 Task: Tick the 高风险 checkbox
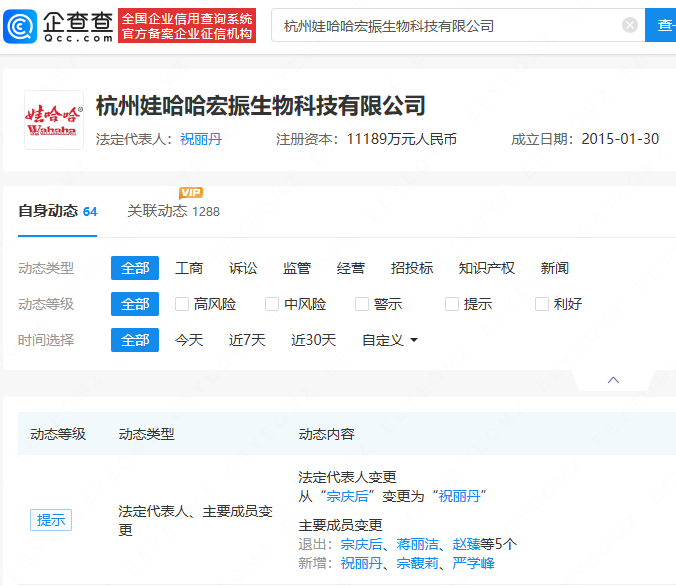[182, 304]
